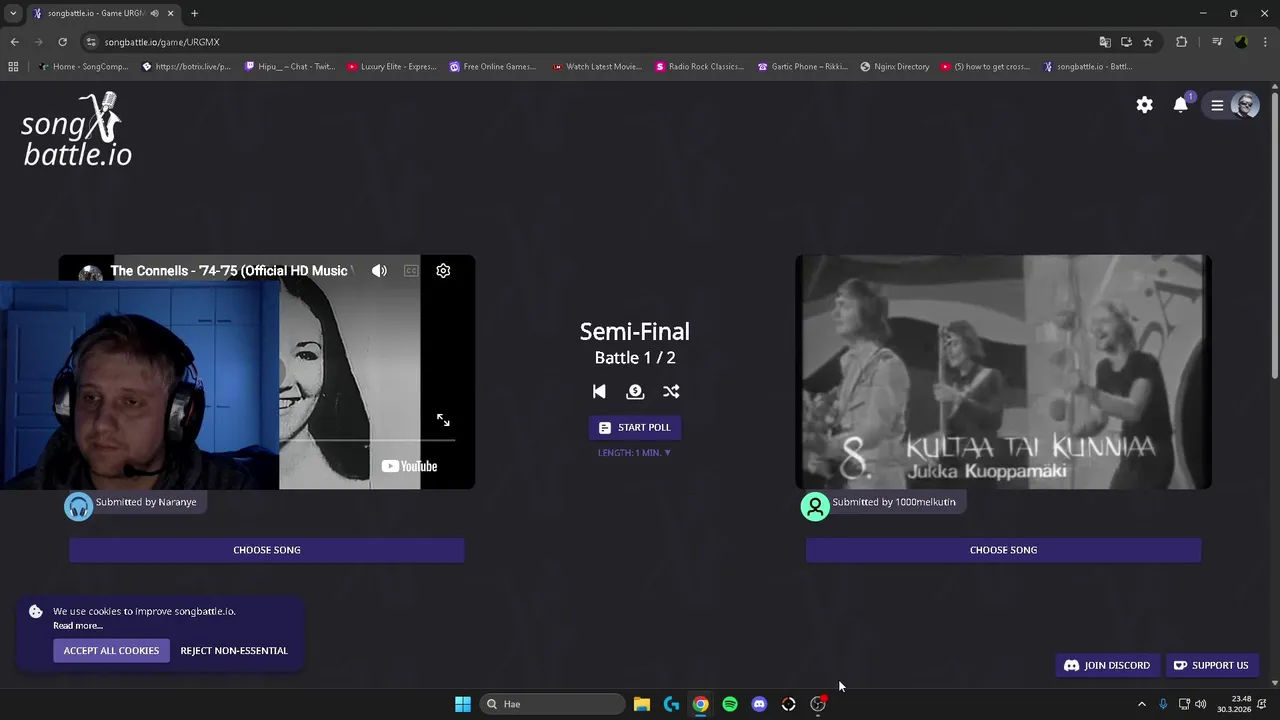1280x720 pixels.
Task: Open the settings gear on songbattle.io
Action: (x=1144, y=105)
